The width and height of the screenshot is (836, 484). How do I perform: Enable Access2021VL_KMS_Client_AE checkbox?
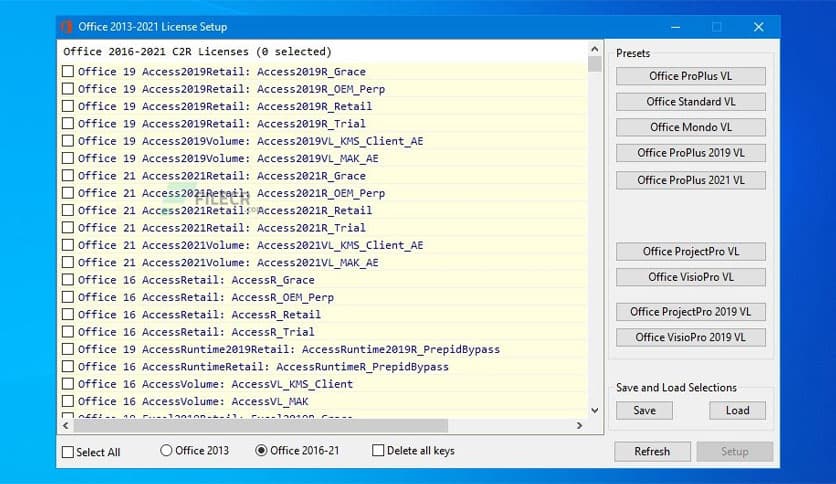[68, 245]
